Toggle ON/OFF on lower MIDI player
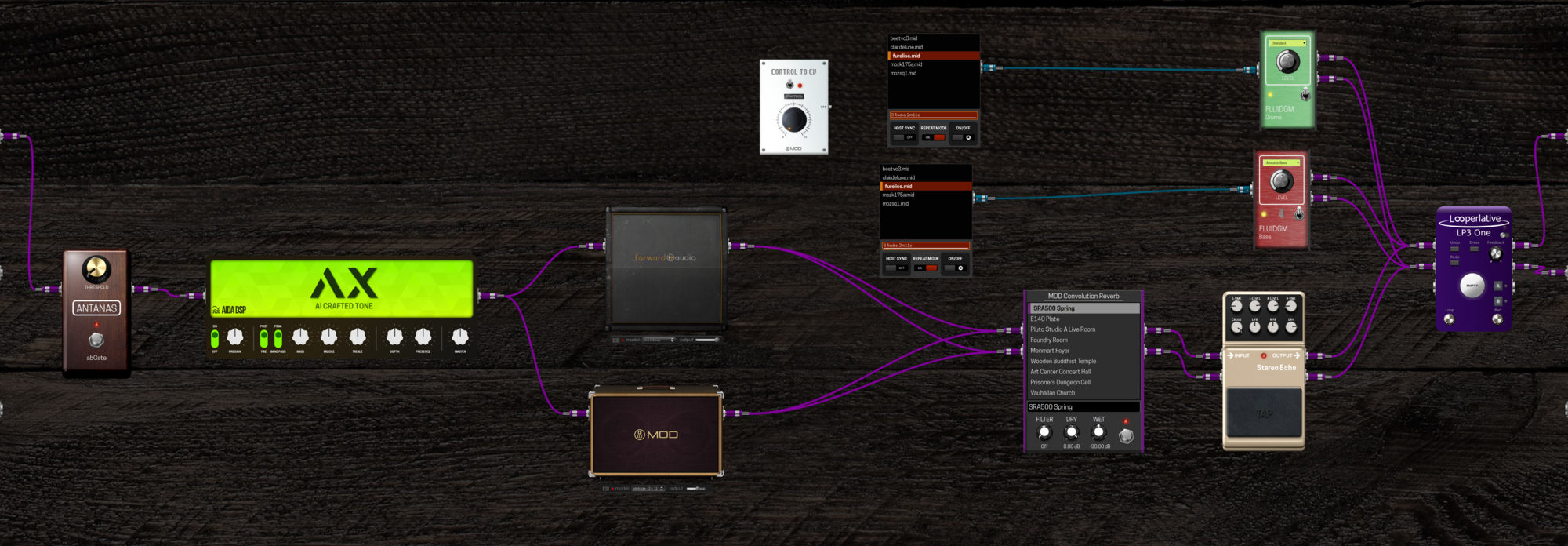1568x546 pixels. pos(955,268)
